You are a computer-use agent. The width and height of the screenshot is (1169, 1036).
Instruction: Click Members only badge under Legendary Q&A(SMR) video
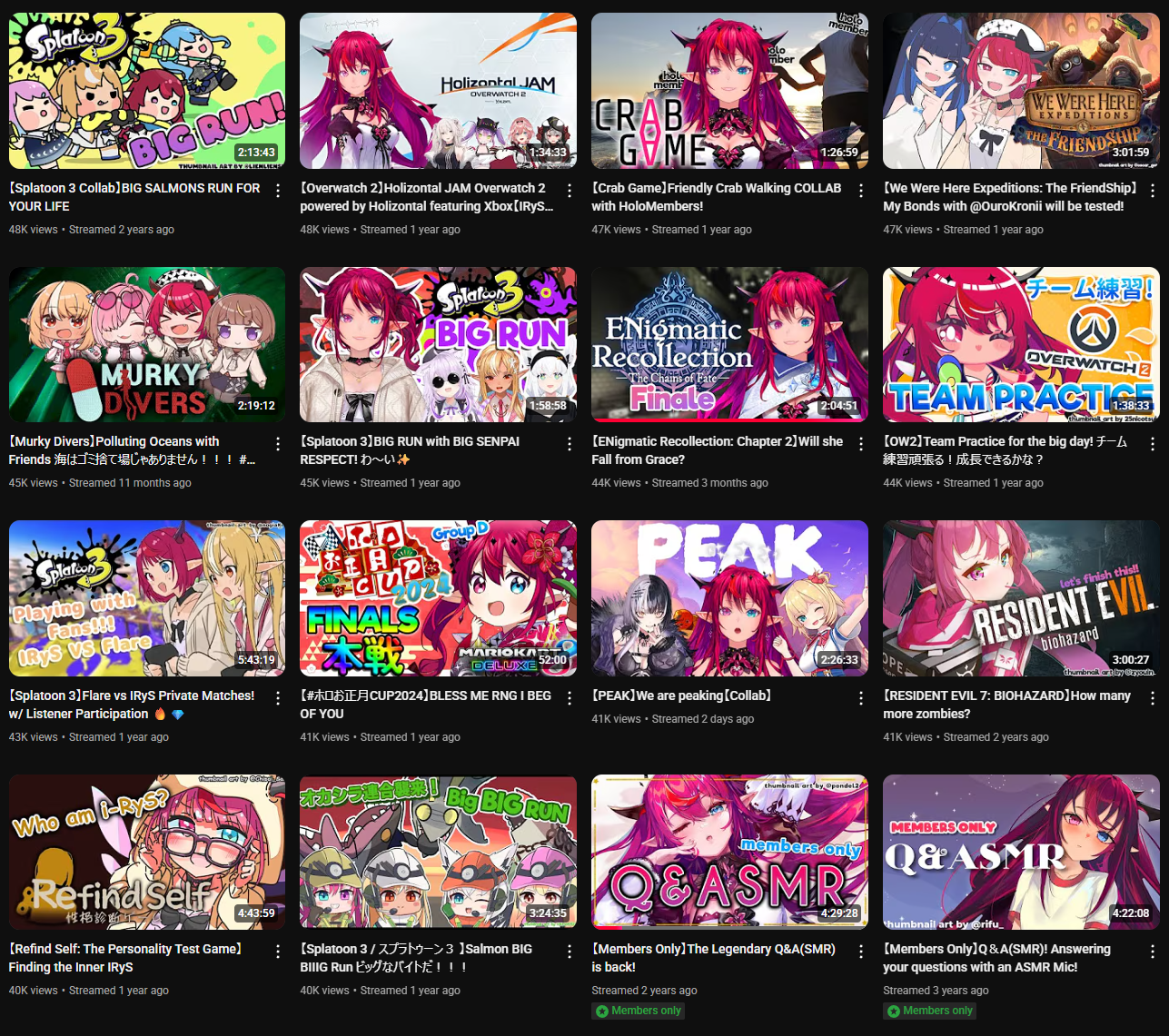[639, 1011]
